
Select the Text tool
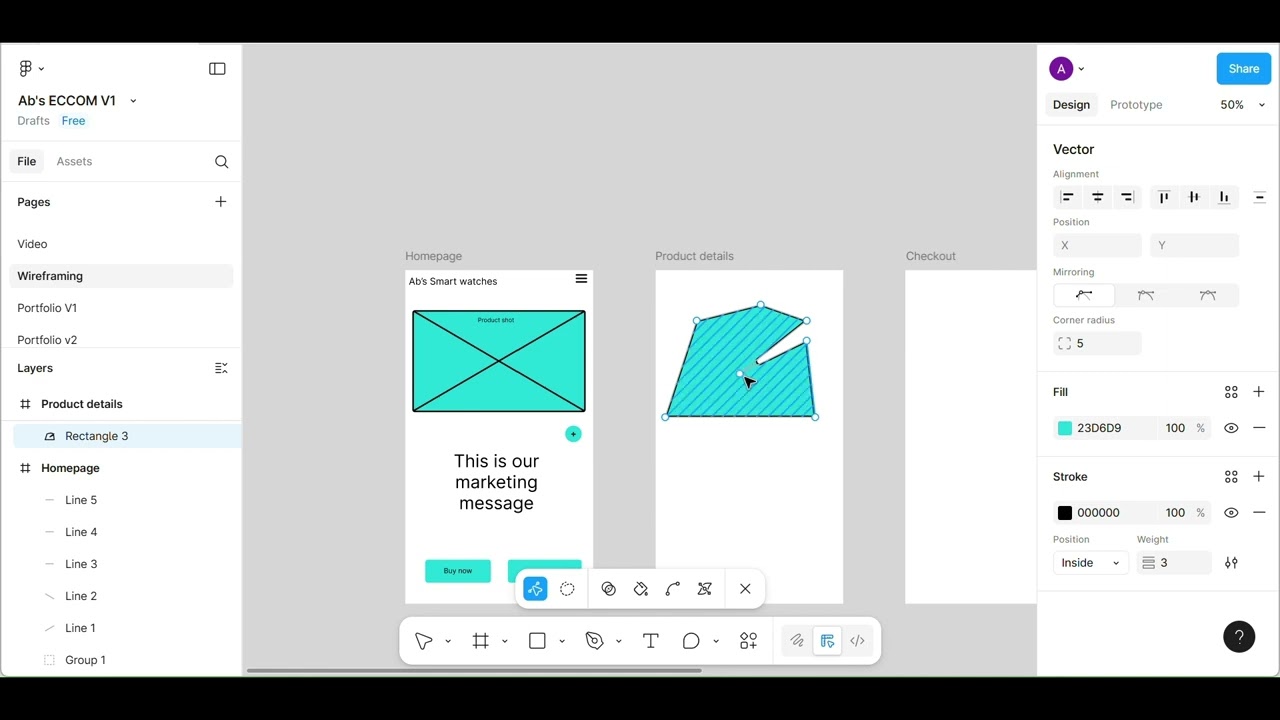(x=651, y=641)
